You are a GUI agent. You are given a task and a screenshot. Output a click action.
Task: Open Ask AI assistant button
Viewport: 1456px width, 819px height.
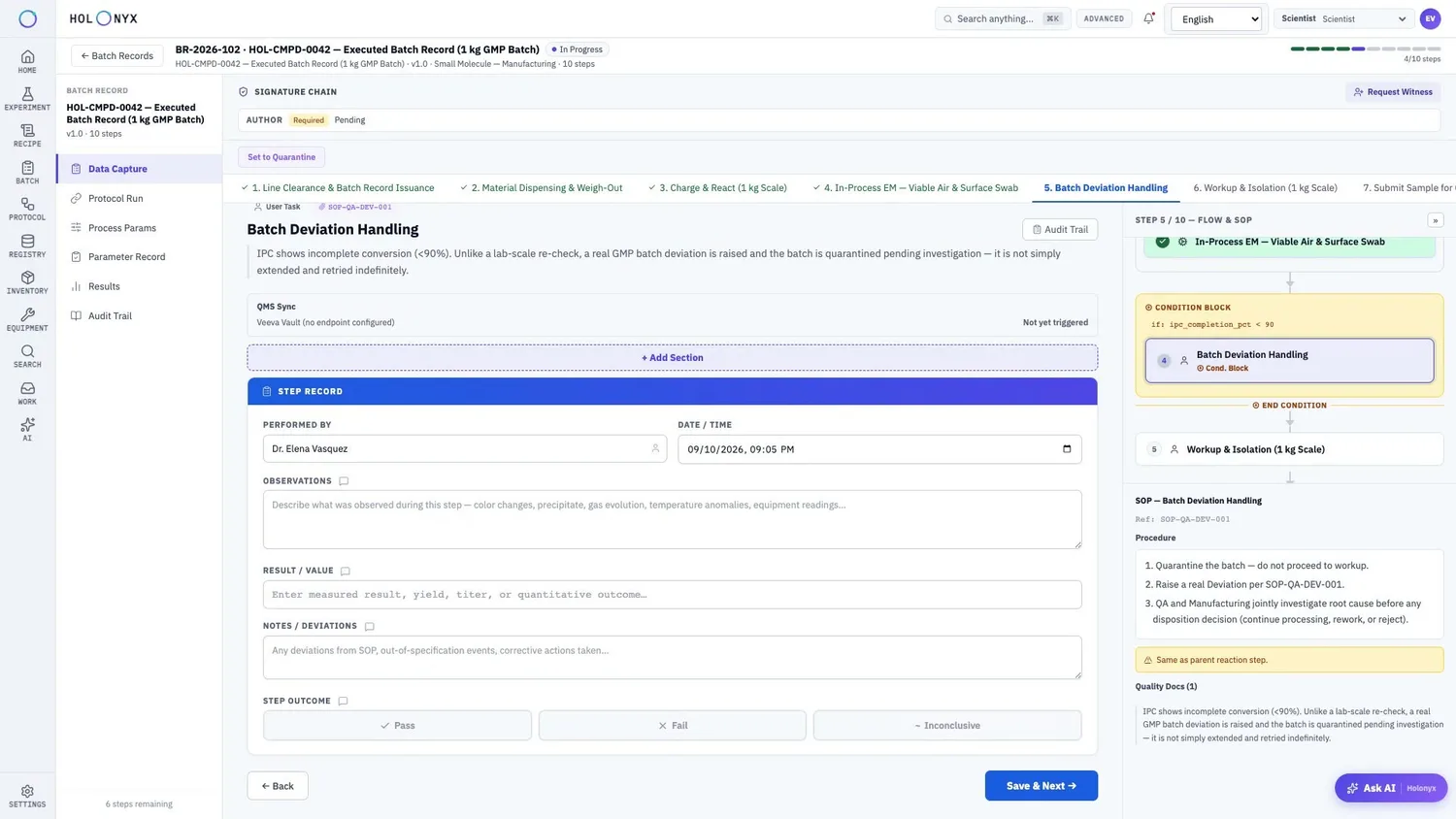tap(1391, 788)
